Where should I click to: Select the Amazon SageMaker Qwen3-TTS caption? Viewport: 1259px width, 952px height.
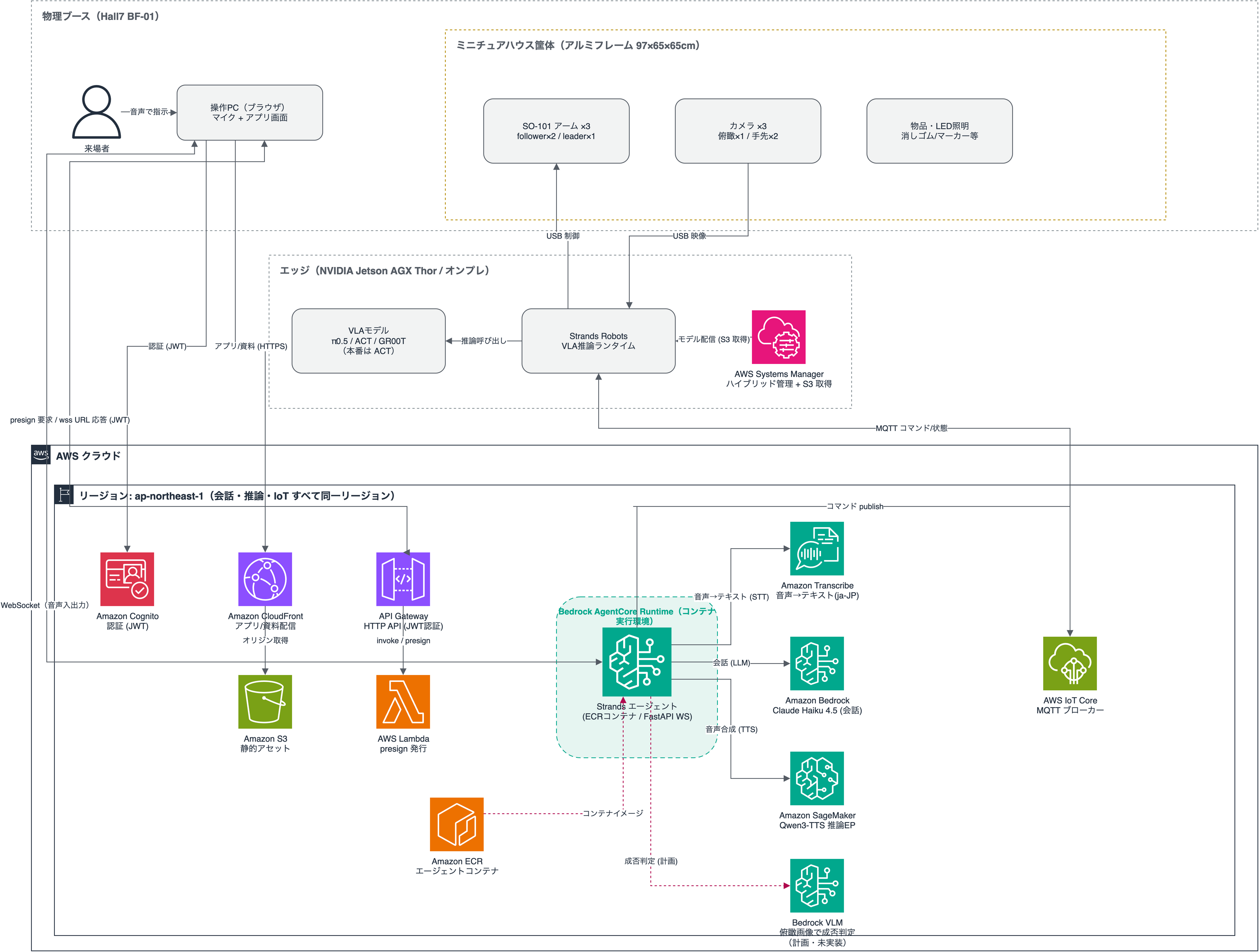click(817, 821)
